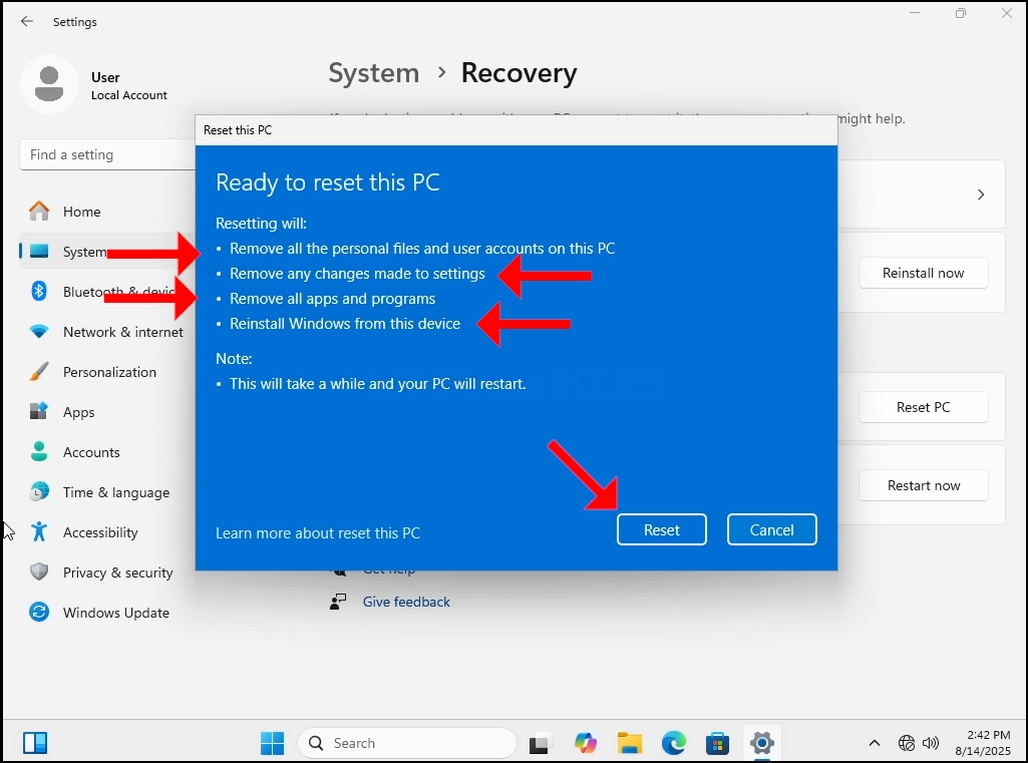Click the Apps icon in sidebar
Image resolution: width=1028 pixels, height=763 pixels.
coord(39,412)
